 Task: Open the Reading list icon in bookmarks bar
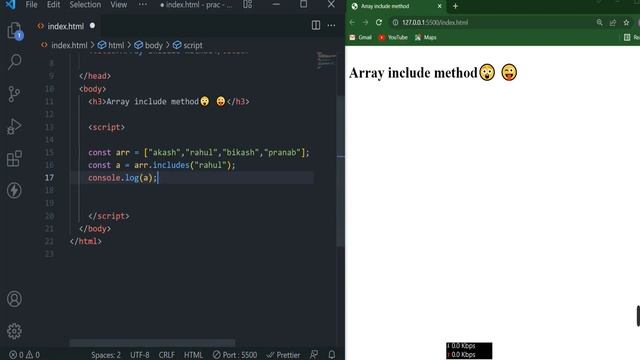point(627,38)
